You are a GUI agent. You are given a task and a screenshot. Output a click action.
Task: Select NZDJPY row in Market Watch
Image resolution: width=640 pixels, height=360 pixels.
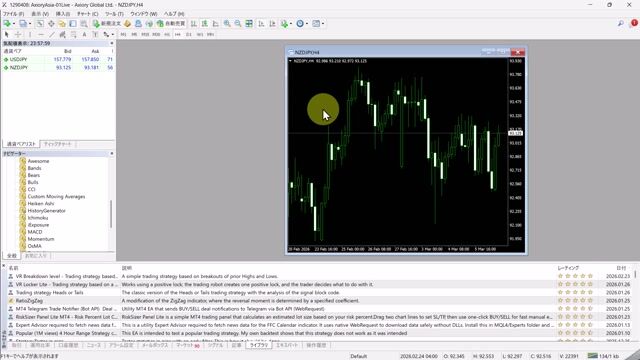tap(58, 68)
